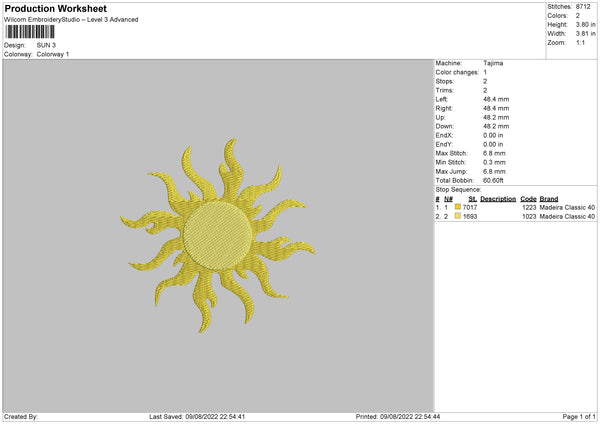600x424 pixels.
Task: Click the Tajima machine value
Action: click(493, 63)
